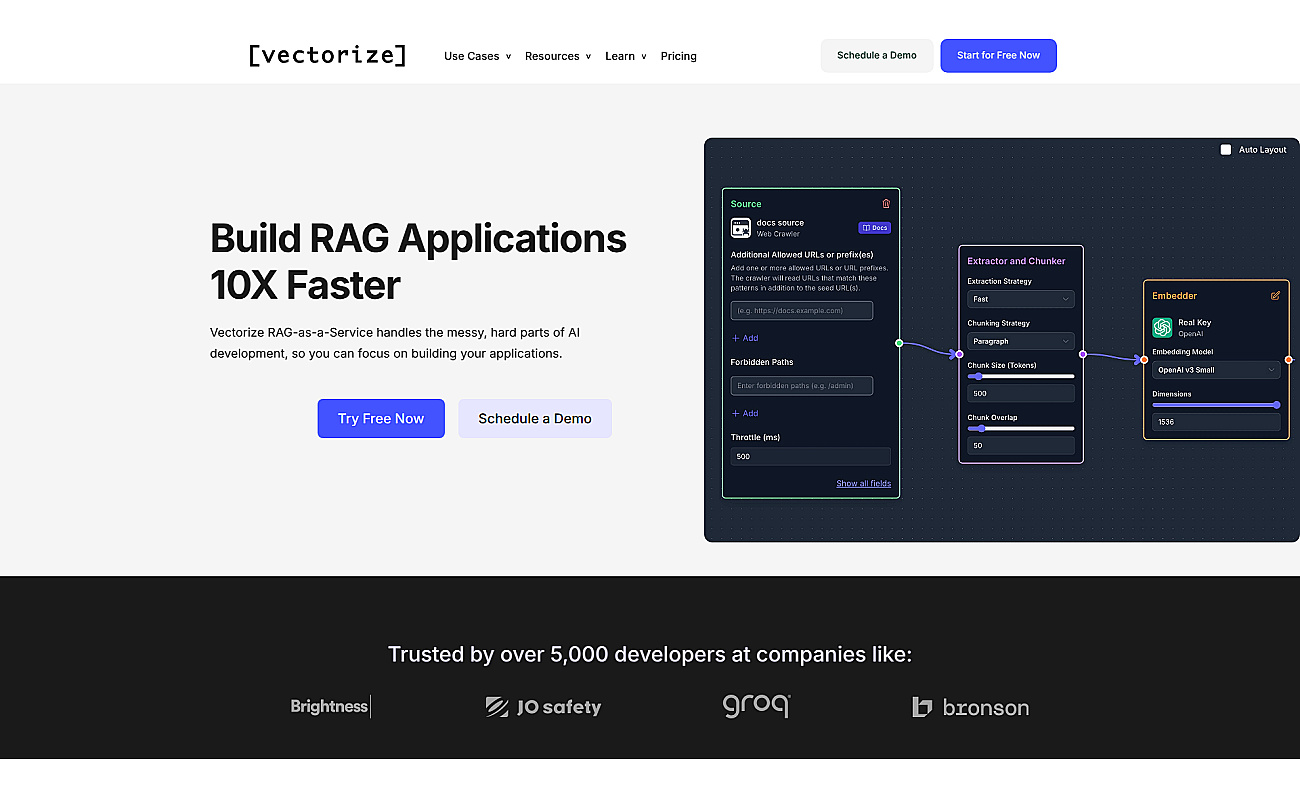Click the vectorize logo

(327, 55)
